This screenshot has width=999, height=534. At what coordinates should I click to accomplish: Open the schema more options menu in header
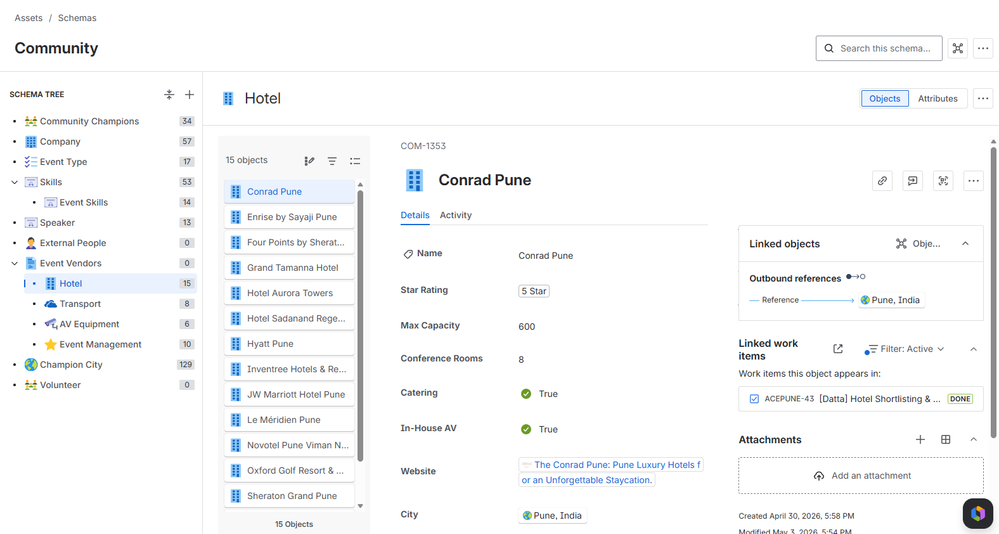tap(983, 48)
